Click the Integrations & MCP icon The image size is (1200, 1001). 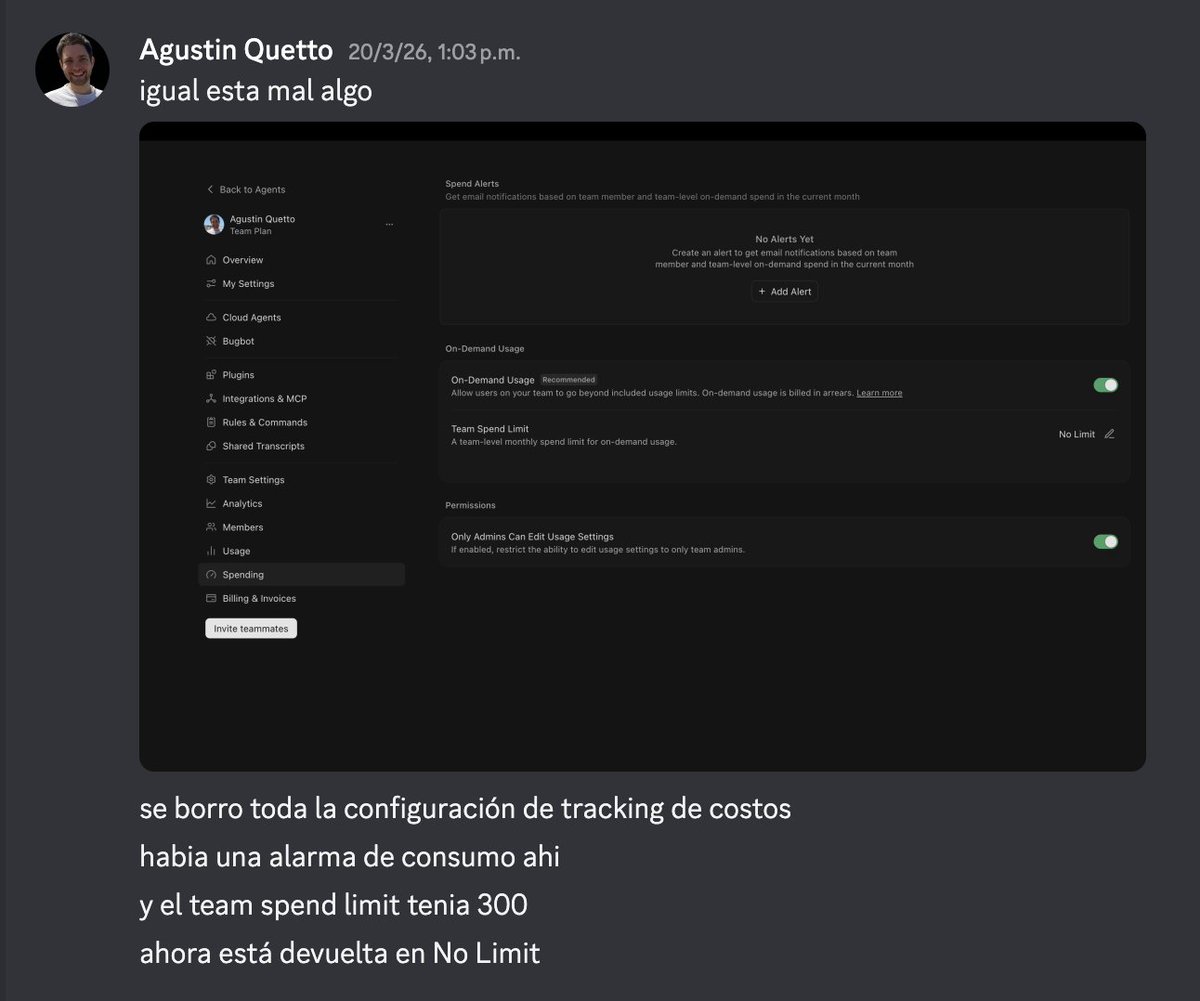pos(211,399)
